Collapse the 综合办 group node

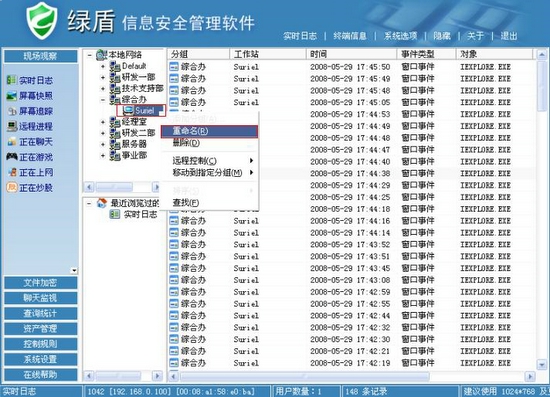coord(103,100)
